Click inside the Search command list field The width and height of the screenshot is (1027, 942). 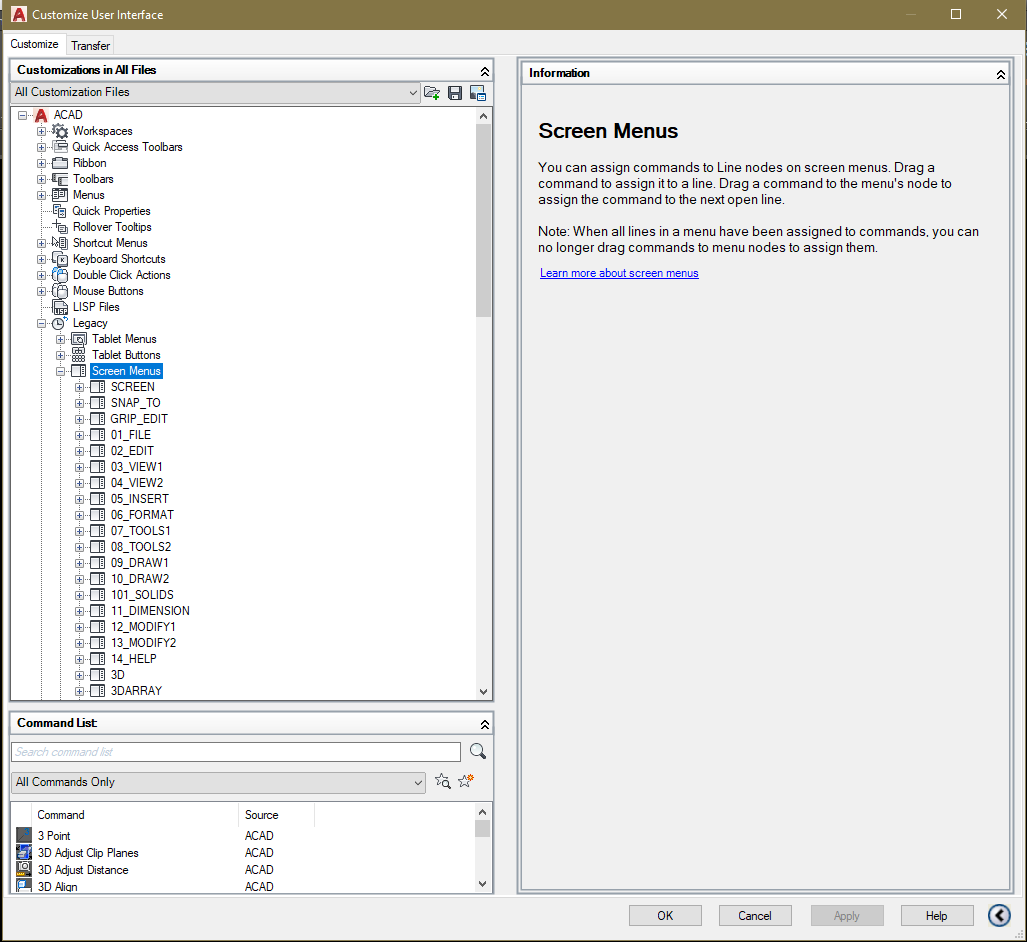coord(235,751)
